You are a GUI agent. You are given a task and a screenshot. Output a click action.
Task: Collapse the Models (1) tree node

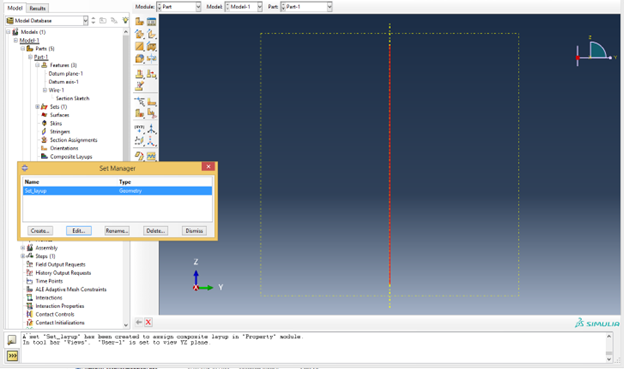point(8,32)
